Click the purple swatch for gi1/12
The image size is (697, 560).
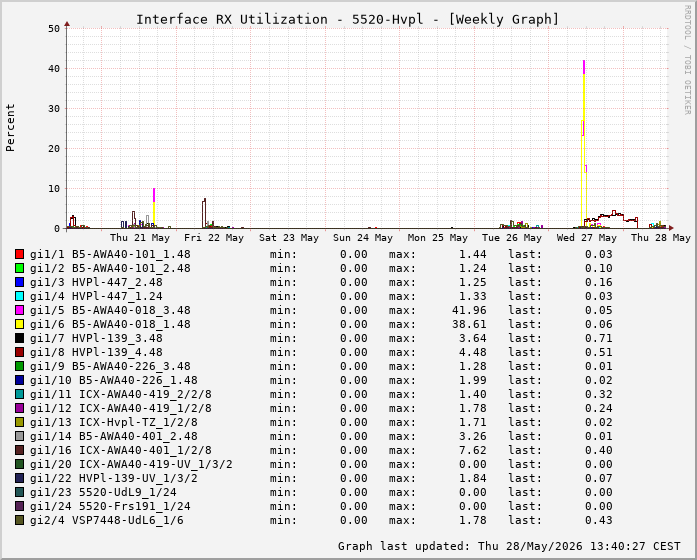click(x=19, y=408)
